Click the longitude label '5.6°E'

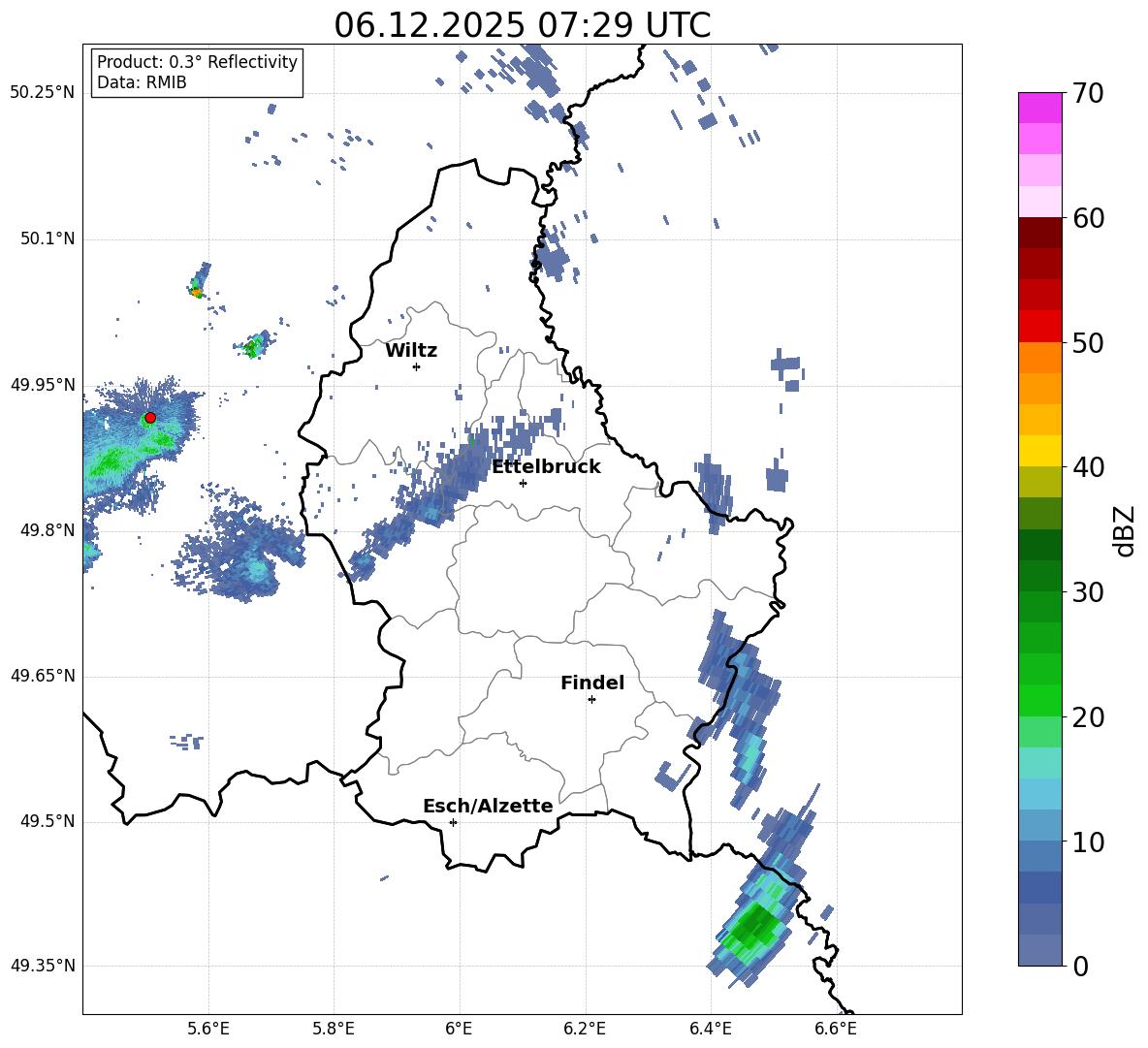[x=208, y=1029]
